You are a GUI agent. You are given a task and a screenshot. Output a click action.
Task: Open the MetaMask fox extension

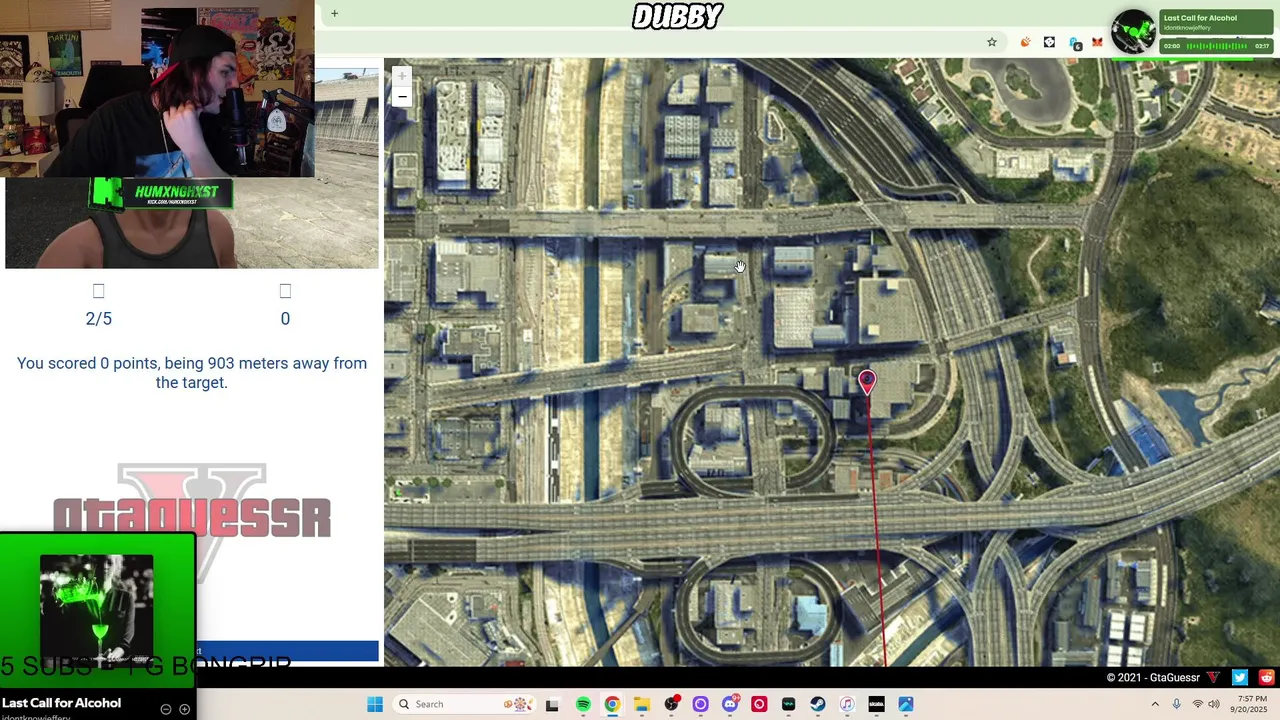(1097, 42)
